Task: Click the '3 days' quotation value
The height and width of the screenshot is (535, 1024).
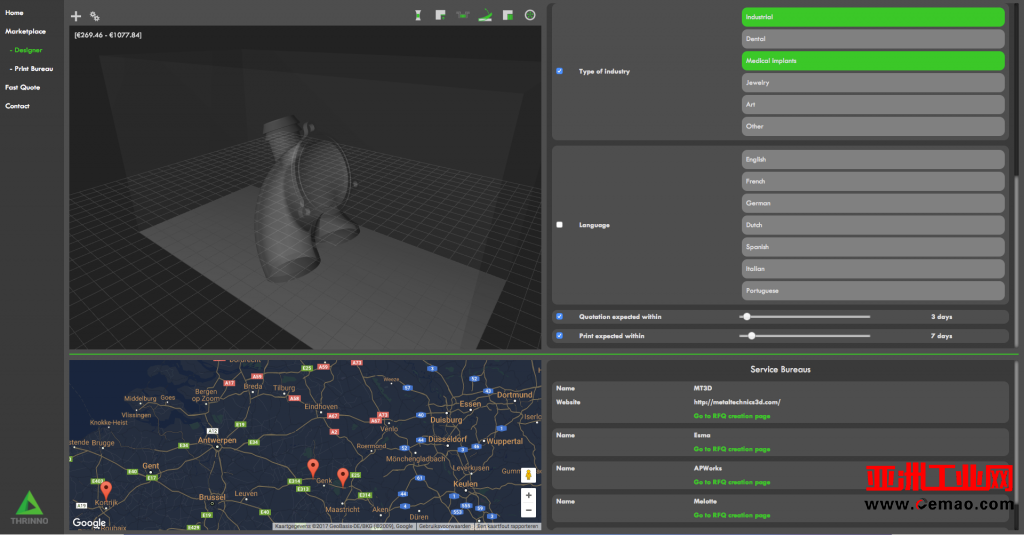Action: (941, 317)
